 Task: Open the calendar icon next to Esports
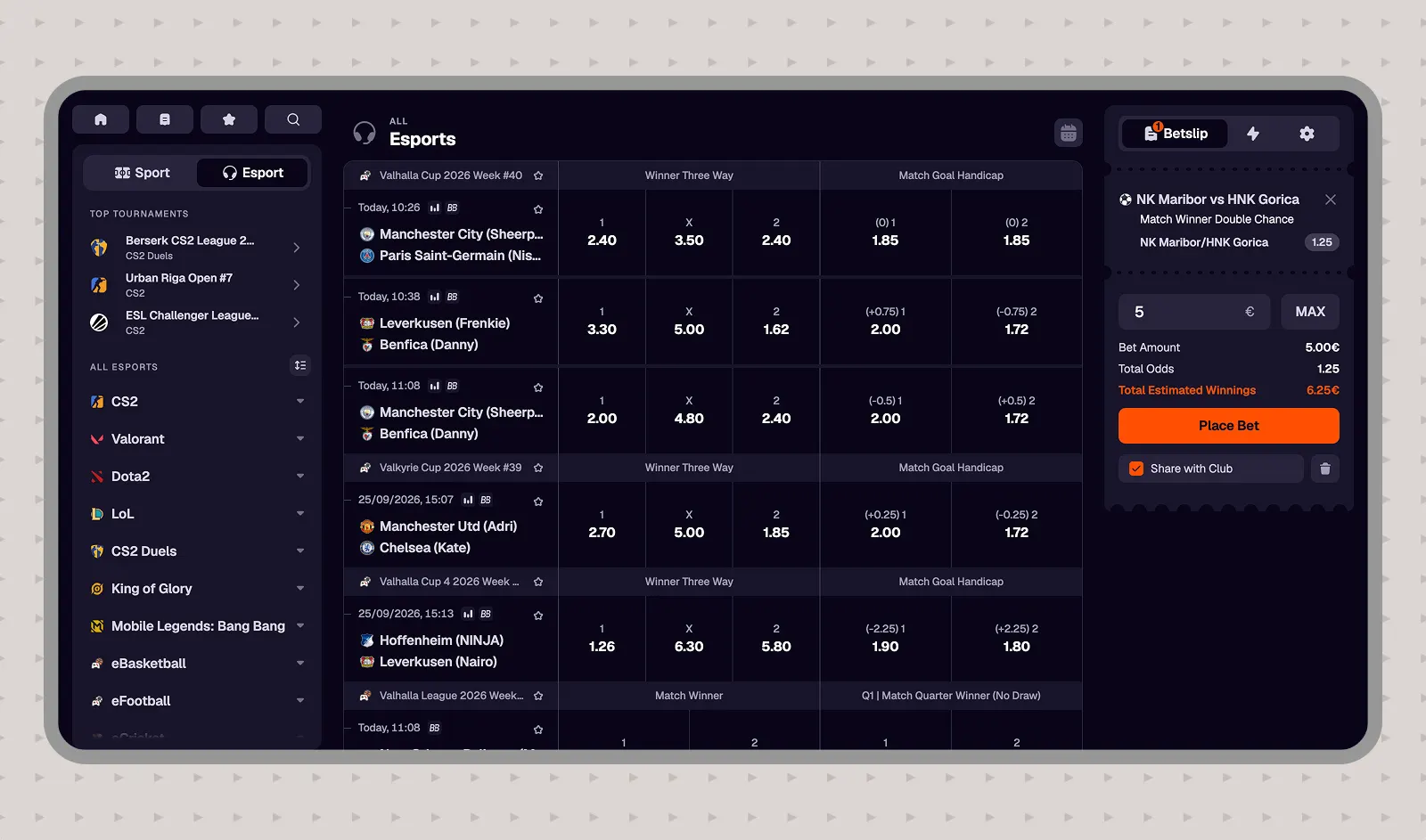click(x=1069, y=134)
